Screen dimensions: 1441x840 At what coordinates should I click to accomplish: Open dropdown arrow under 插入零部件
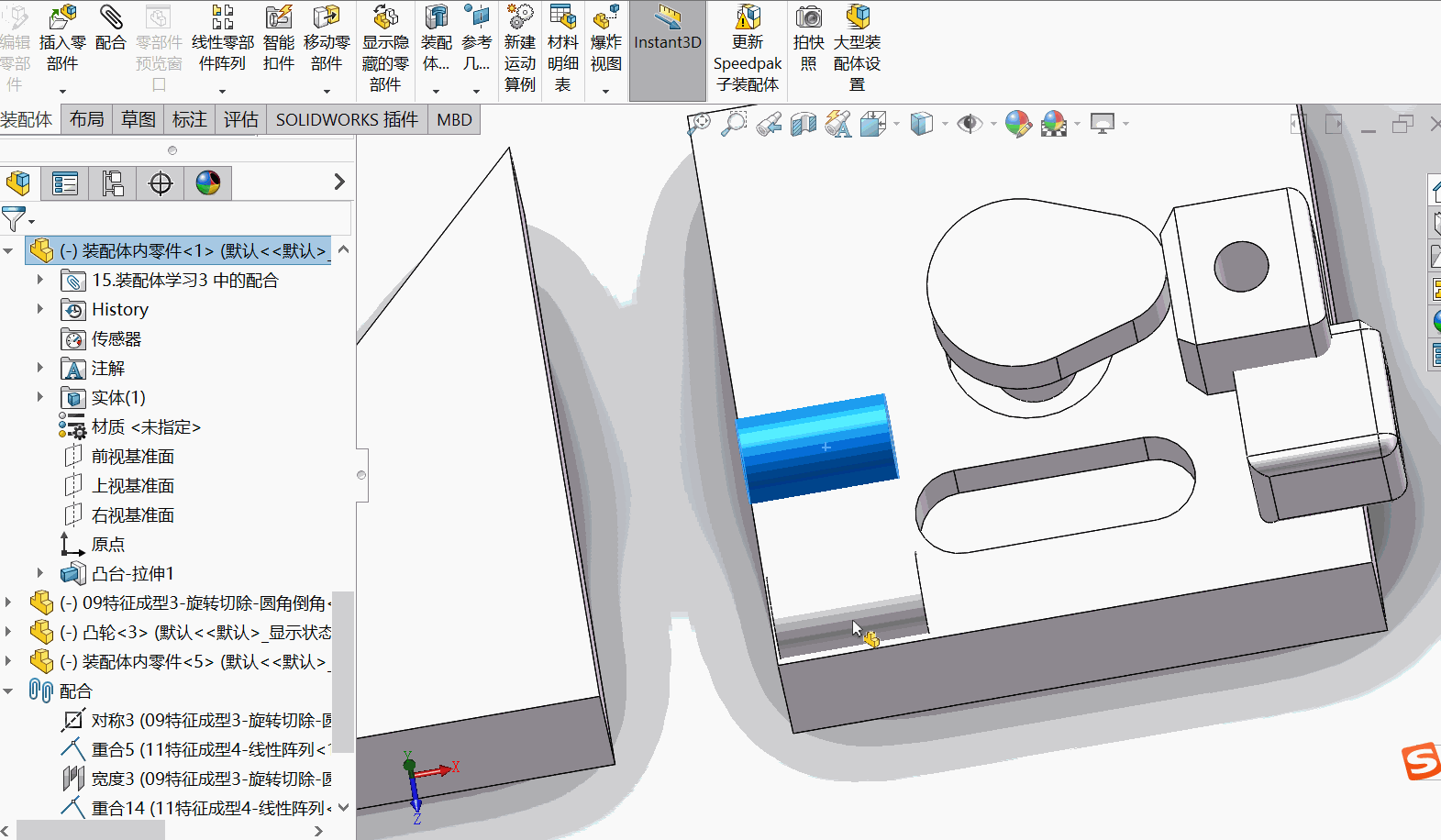click(x=62, y=91)
